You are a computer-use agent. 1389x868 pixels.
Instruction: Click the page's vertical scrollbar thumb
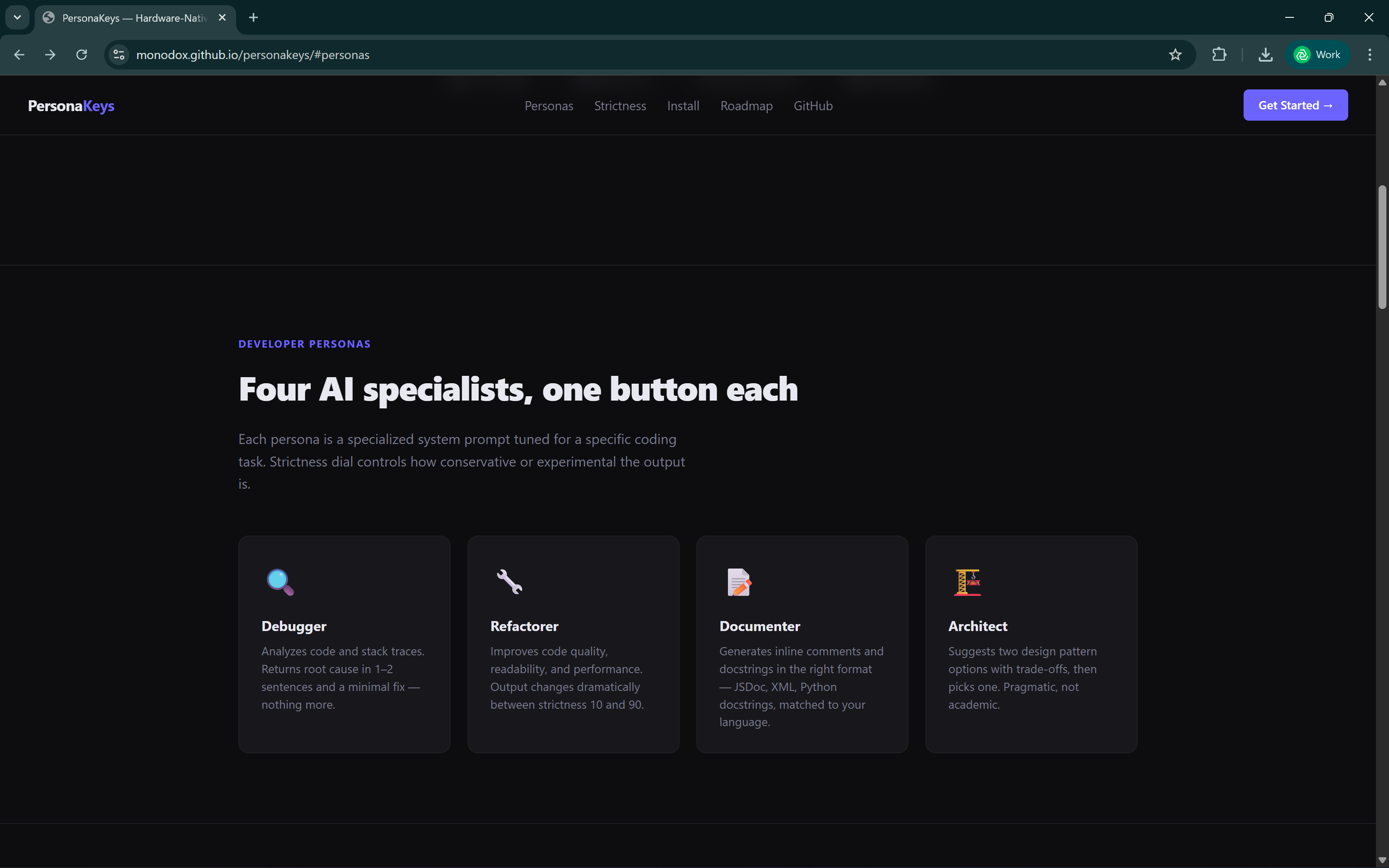(x=1382, y=247)
